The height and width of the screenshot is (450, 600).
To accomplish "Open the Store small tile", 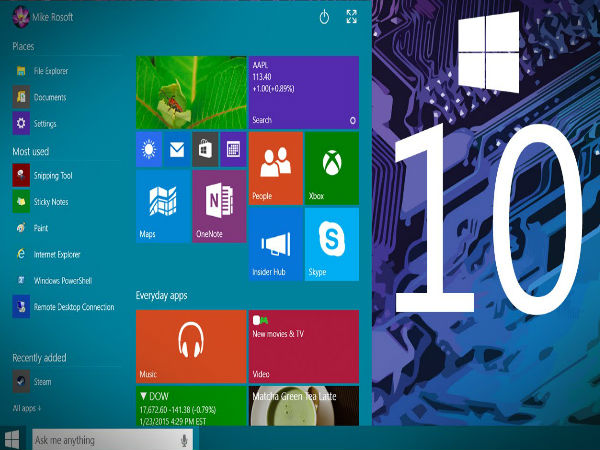I will click(x=205, y=150).
